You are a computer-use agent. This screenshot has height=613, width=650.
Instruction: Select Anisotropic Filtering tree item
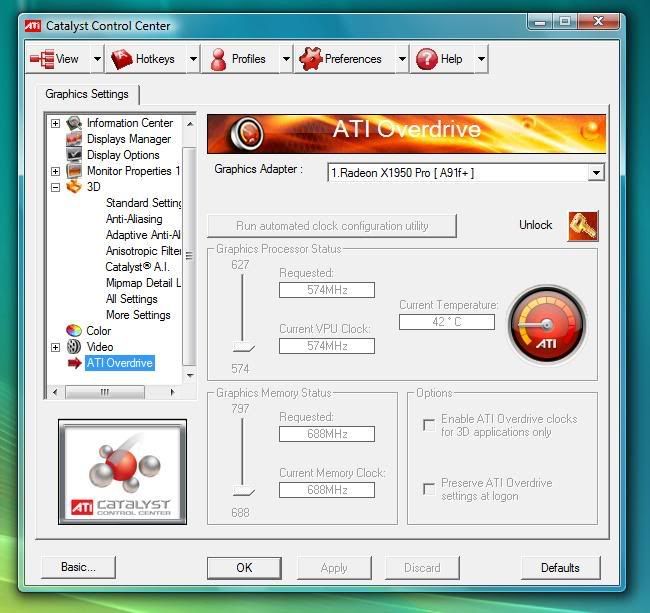click(x=143, y=251)
